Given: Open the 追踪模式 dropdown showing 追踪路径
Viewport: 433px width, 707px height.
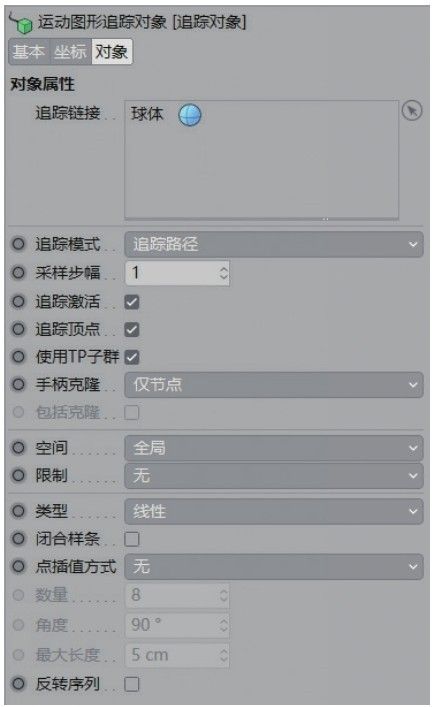Looking at the screenshot, I should pyautogui.click(x=274, y=244).
